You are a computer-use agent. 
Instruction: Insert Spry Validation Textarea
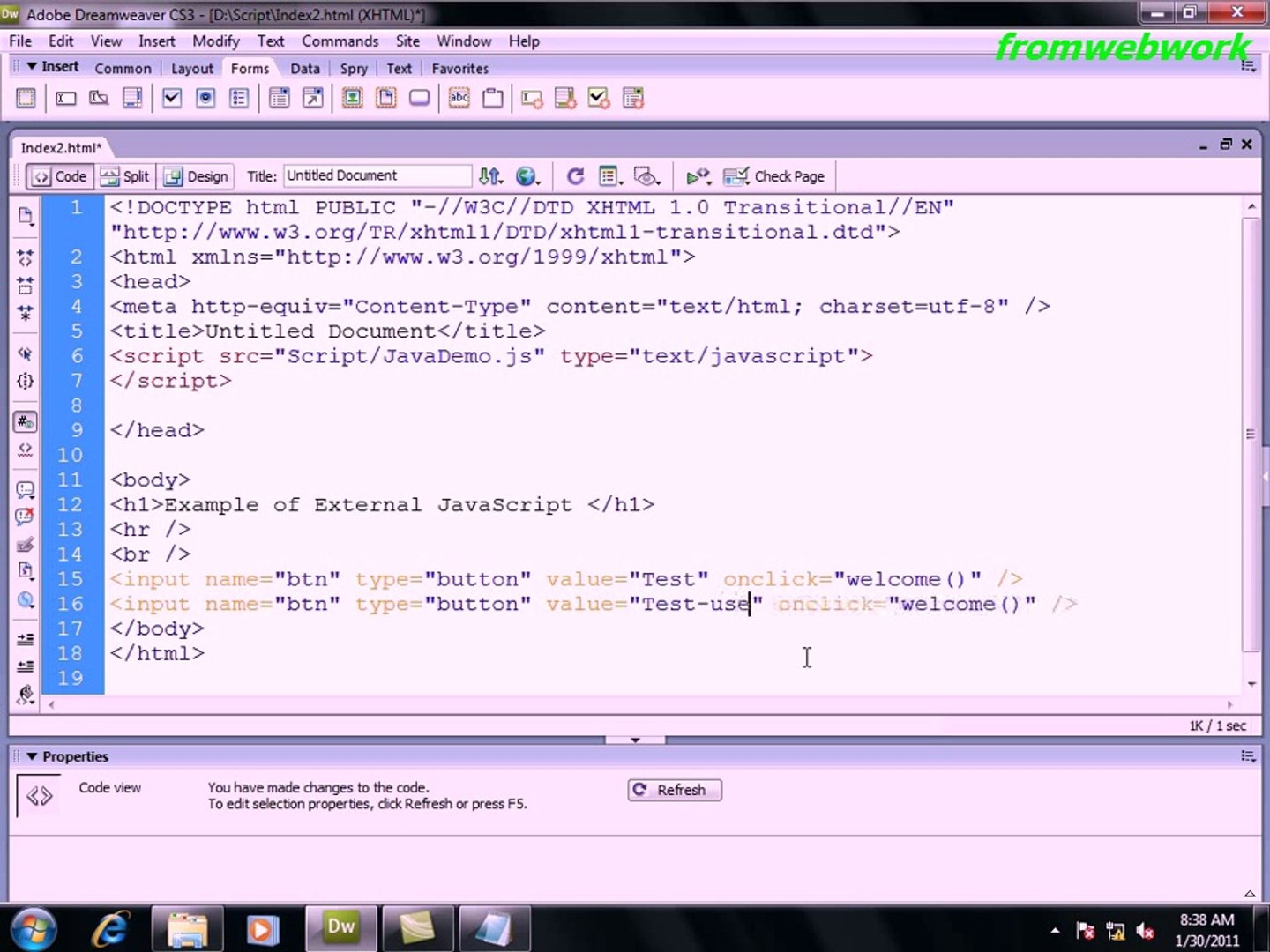tap(565, 98)
